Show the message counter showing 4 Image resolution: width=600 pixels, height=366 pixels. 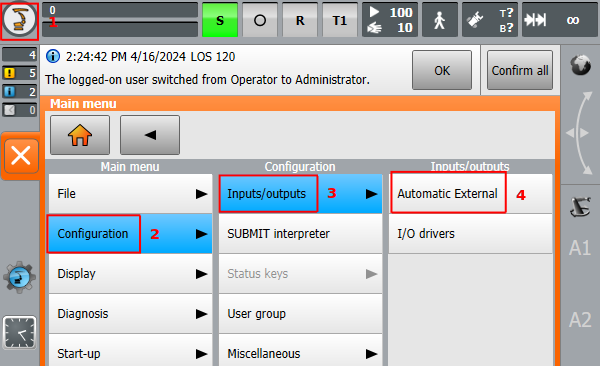(20, 55)
